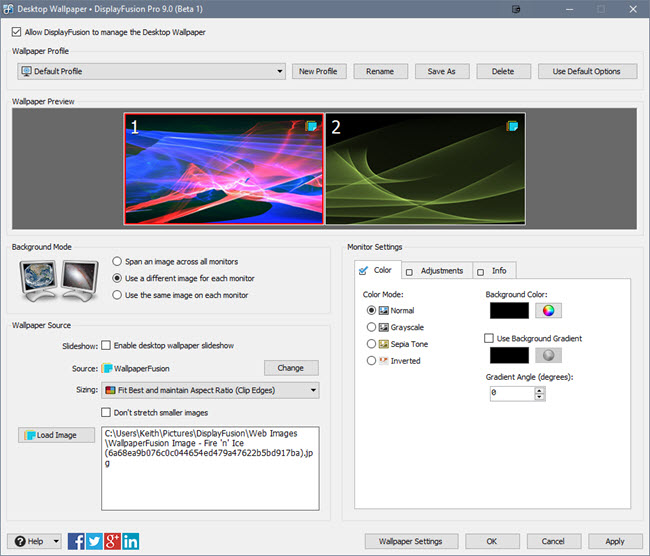650x556 pixels.
Task: Click the gradient color picker sphere button
Action: [x=549, y=355]
